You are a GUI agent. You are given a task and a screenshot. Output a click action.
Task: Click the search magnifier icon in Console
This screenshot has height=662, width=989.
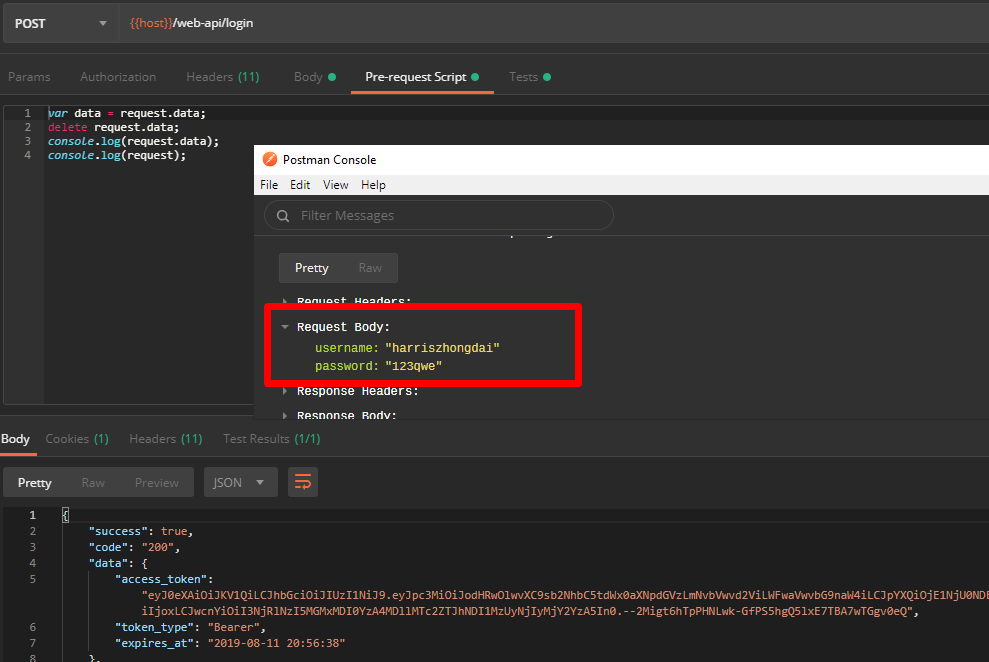pos(283,216)
